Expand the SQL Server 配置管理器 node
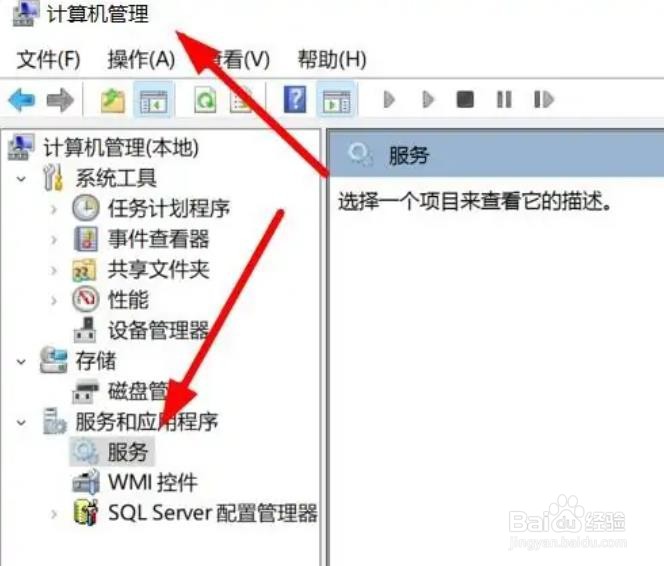The image size is (664, 566). 54,514
